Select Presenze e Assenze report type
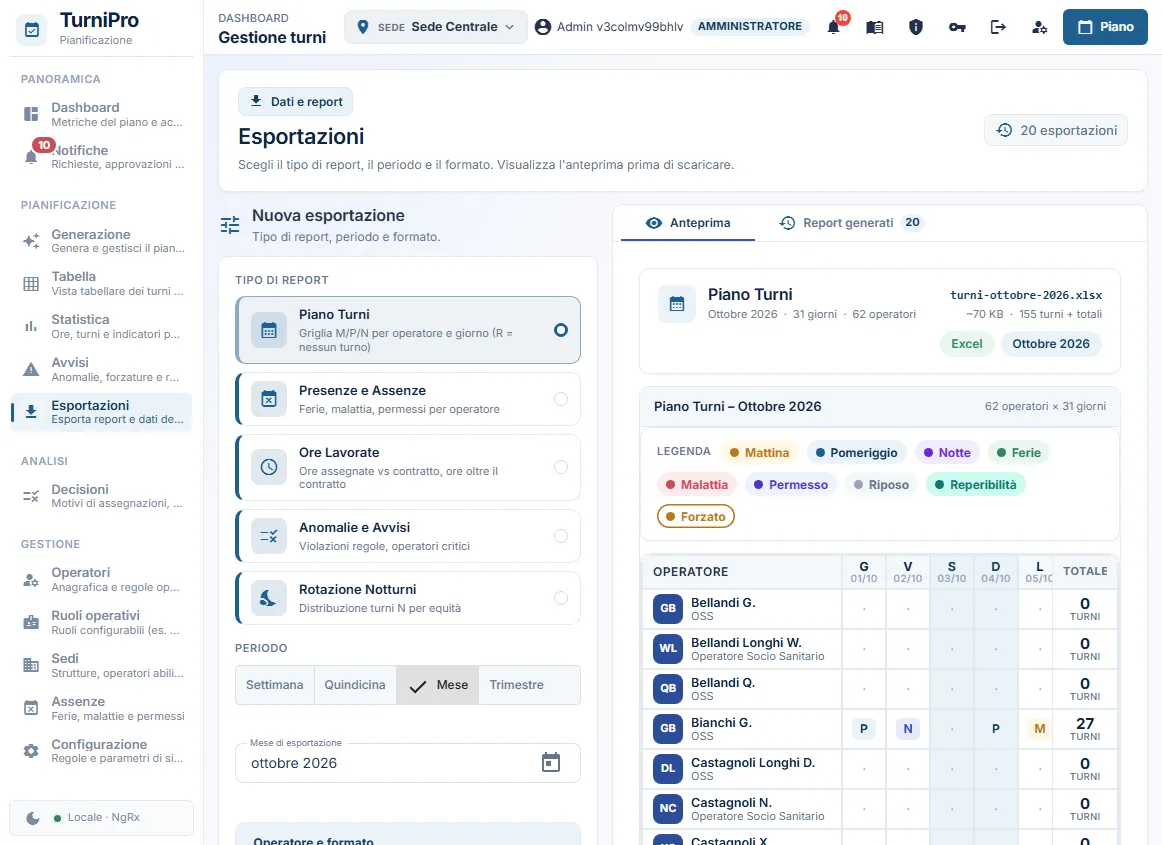Image resolution: width=1162 pixels, height=845 pixels. click(x=408, y=399)
